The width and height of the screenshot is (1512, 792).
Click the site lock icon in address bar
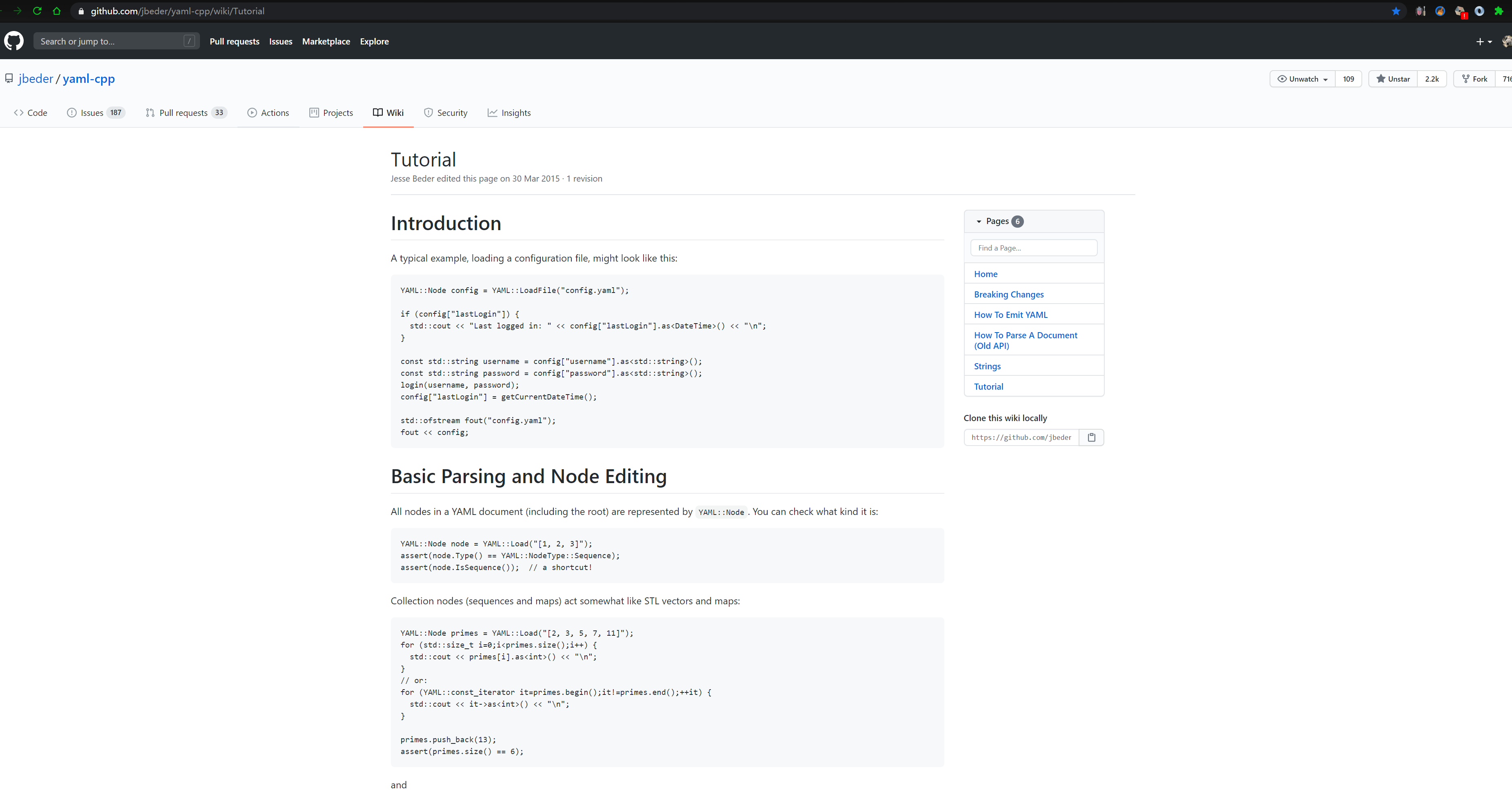(x=81, y=11)
